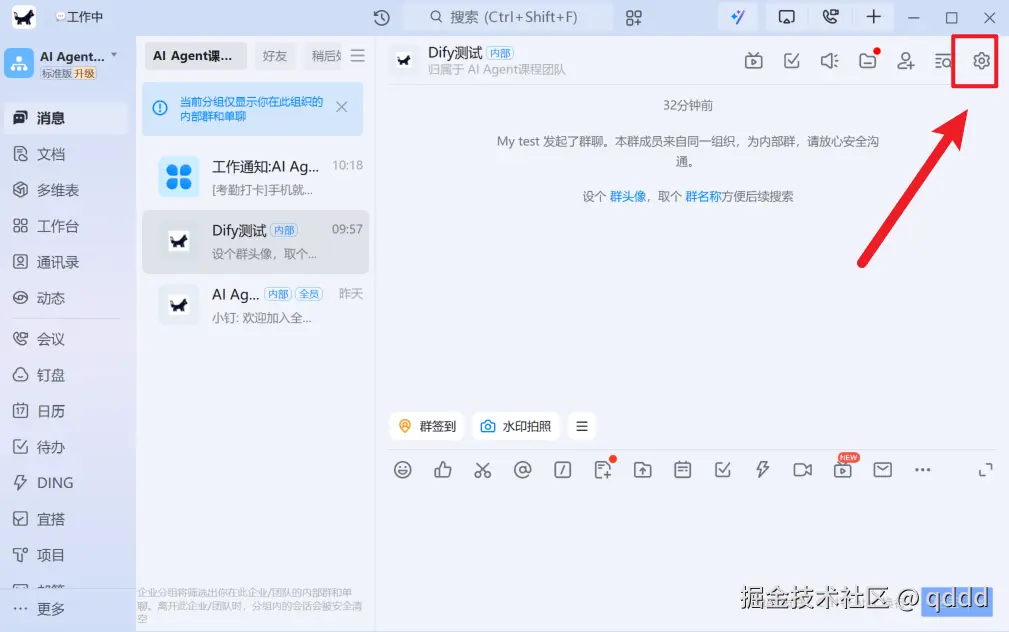The height and width of the screenshot is (632, 1009).
Task: Click the 水印拍照 button
Action: click(516, 426)
